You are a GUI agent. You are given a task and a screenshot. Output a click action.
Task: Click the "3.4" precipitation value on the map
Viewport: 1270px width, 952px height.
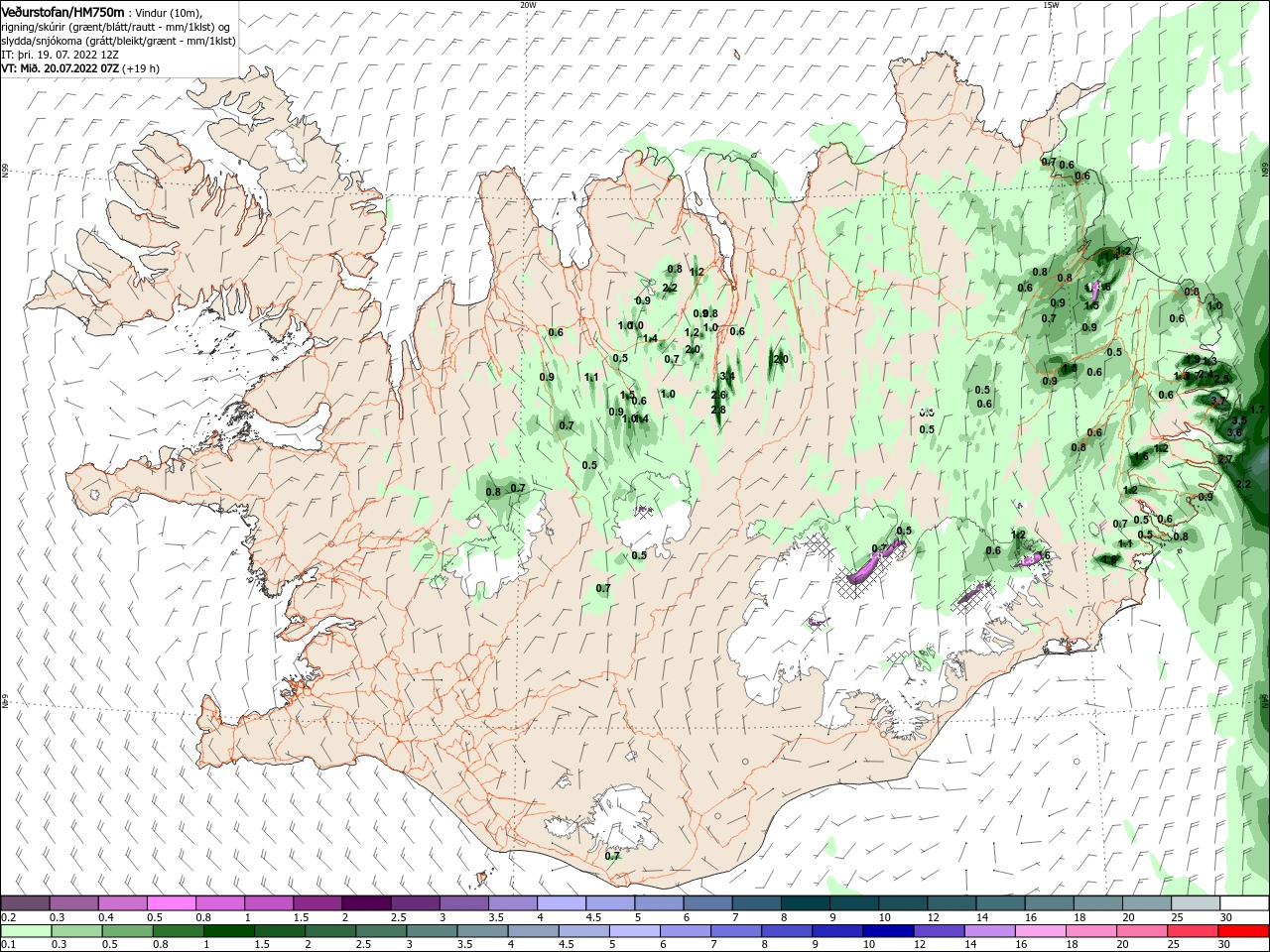727,376
